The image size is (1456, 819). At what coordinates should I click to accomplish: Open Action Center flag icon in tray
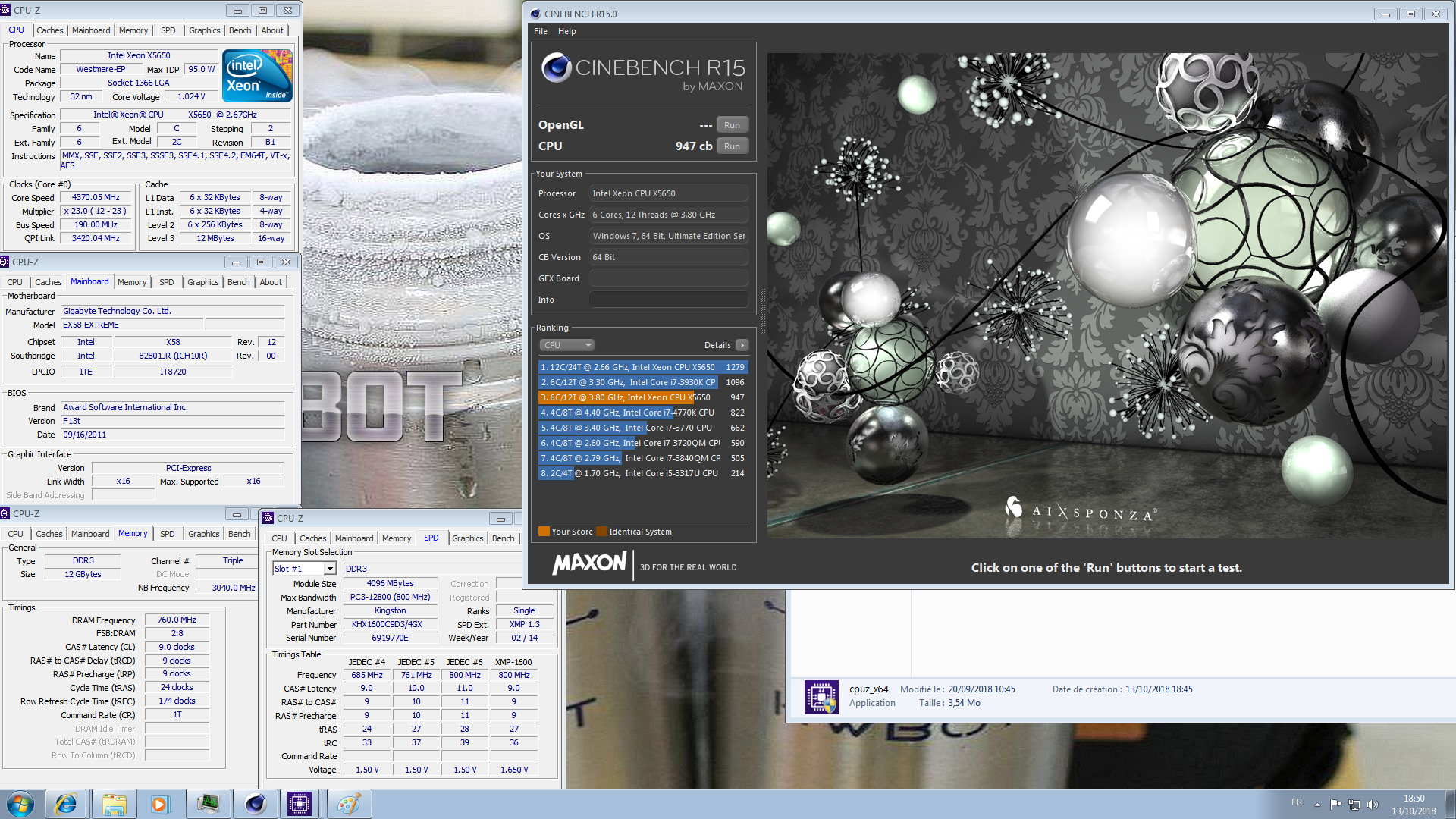[1336, 805]
